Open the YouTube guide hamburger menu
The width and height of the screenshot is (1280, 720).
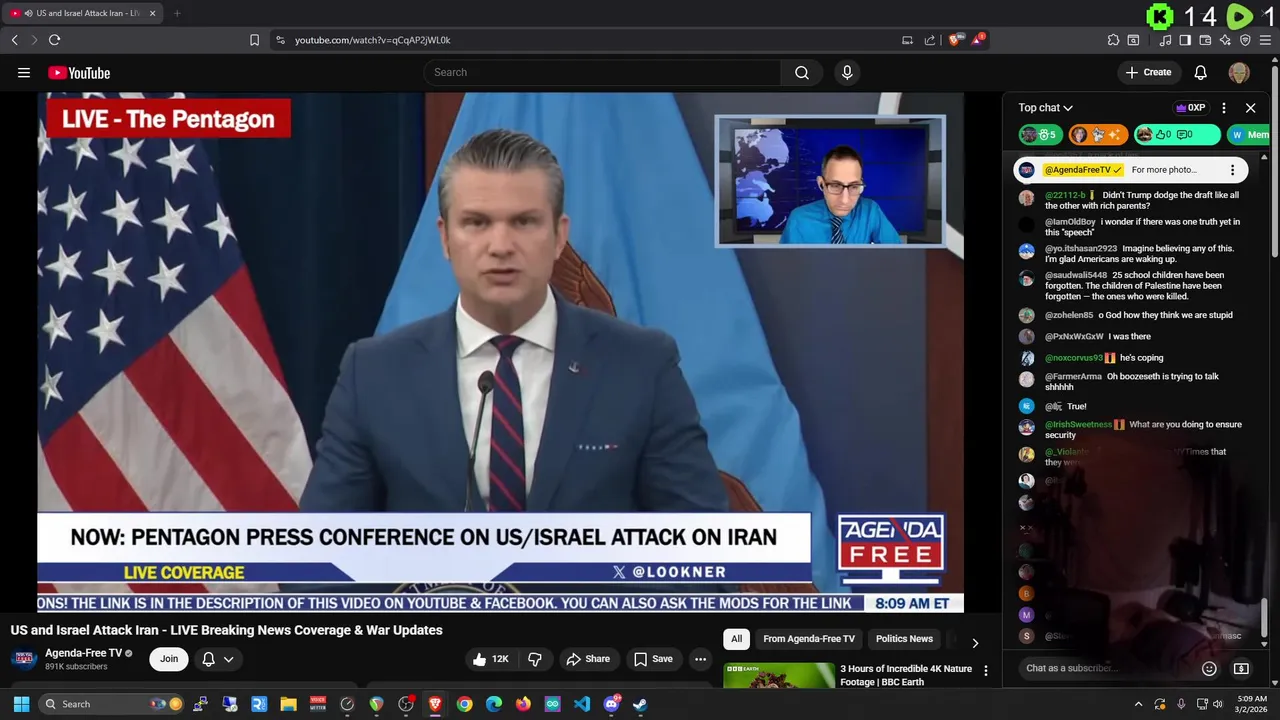24,72
